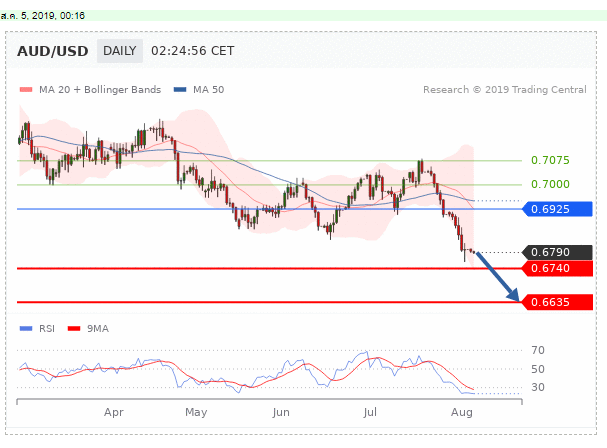Click the MA 20 + Bollinger Bands label
Image resolution: width=607 pixels, height=448 pixels.
pos(100,90)
